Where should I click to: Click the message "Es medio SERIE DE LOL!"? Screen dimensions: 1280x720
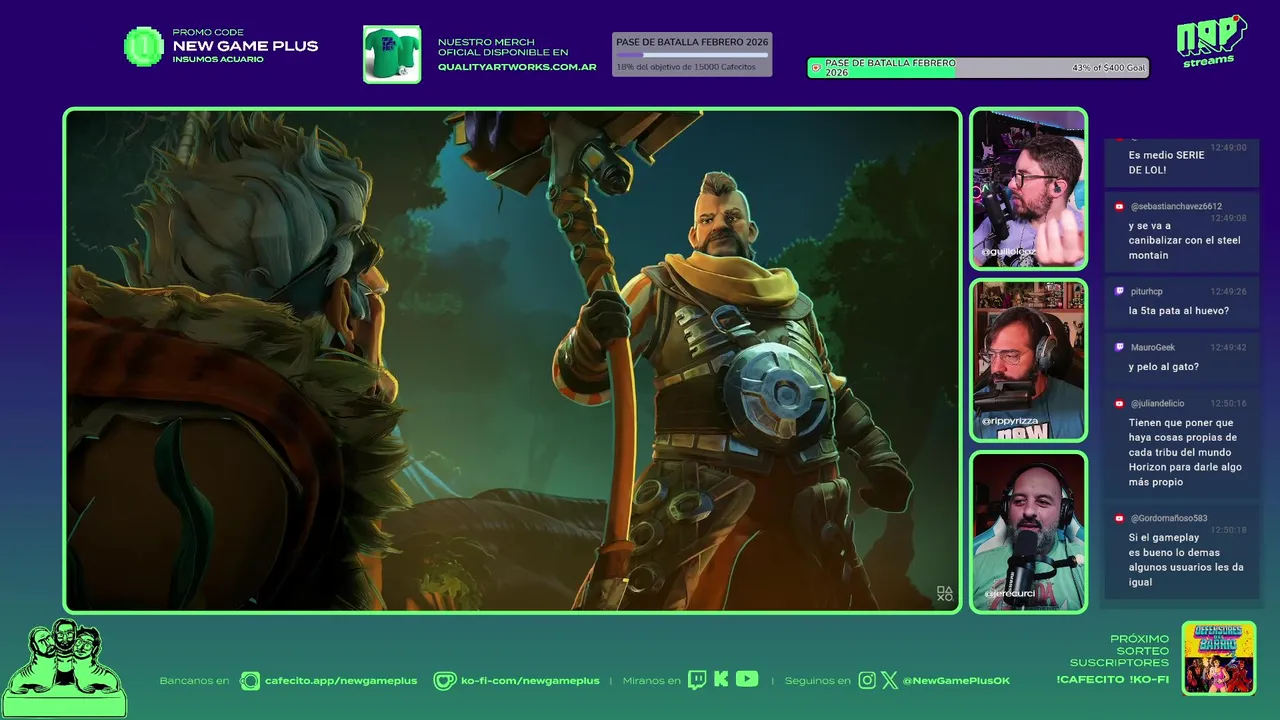click(x=1166, y=162)
